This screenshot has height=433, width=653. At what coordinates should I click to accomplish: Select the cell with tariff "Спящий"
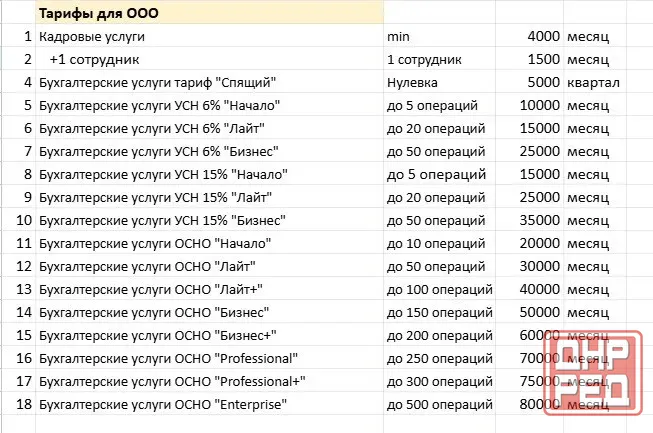pyautogui.click(x=209, y=82)
